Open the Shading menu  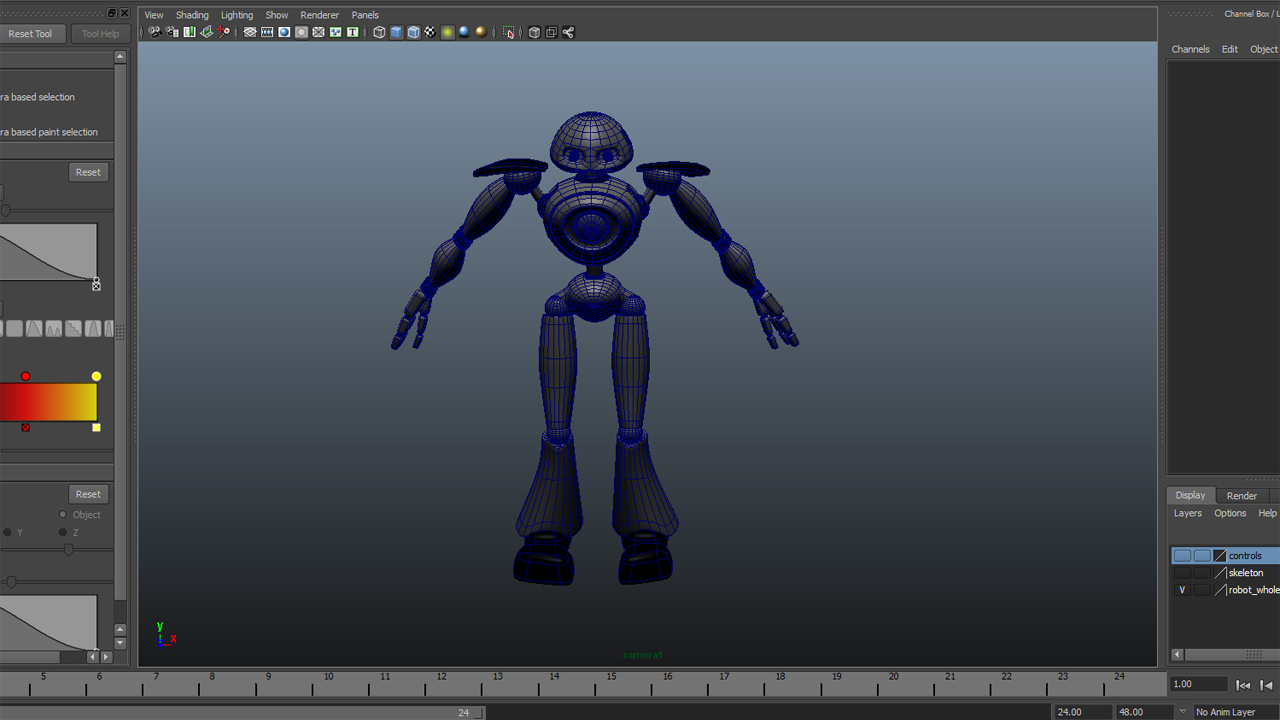(191, 14)
